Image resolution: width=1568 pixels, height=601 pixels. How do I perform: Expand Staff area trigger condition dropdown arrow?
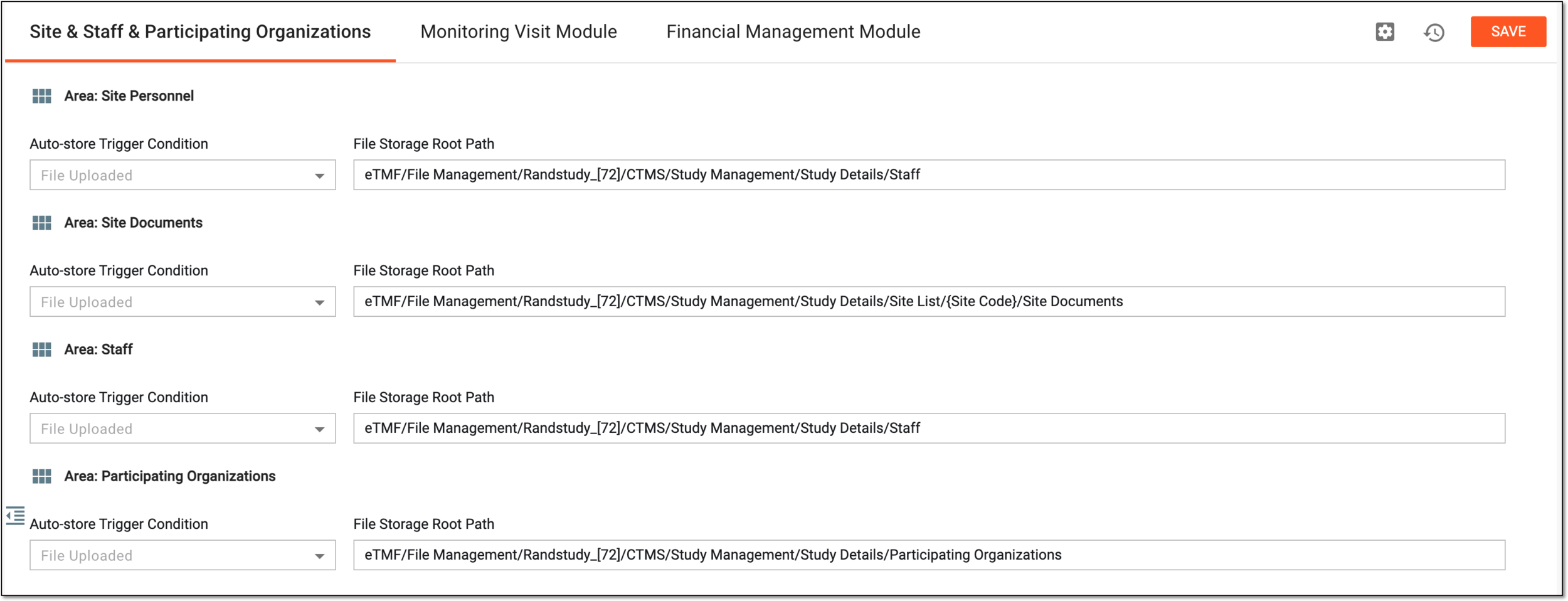[x=319, y=429]
